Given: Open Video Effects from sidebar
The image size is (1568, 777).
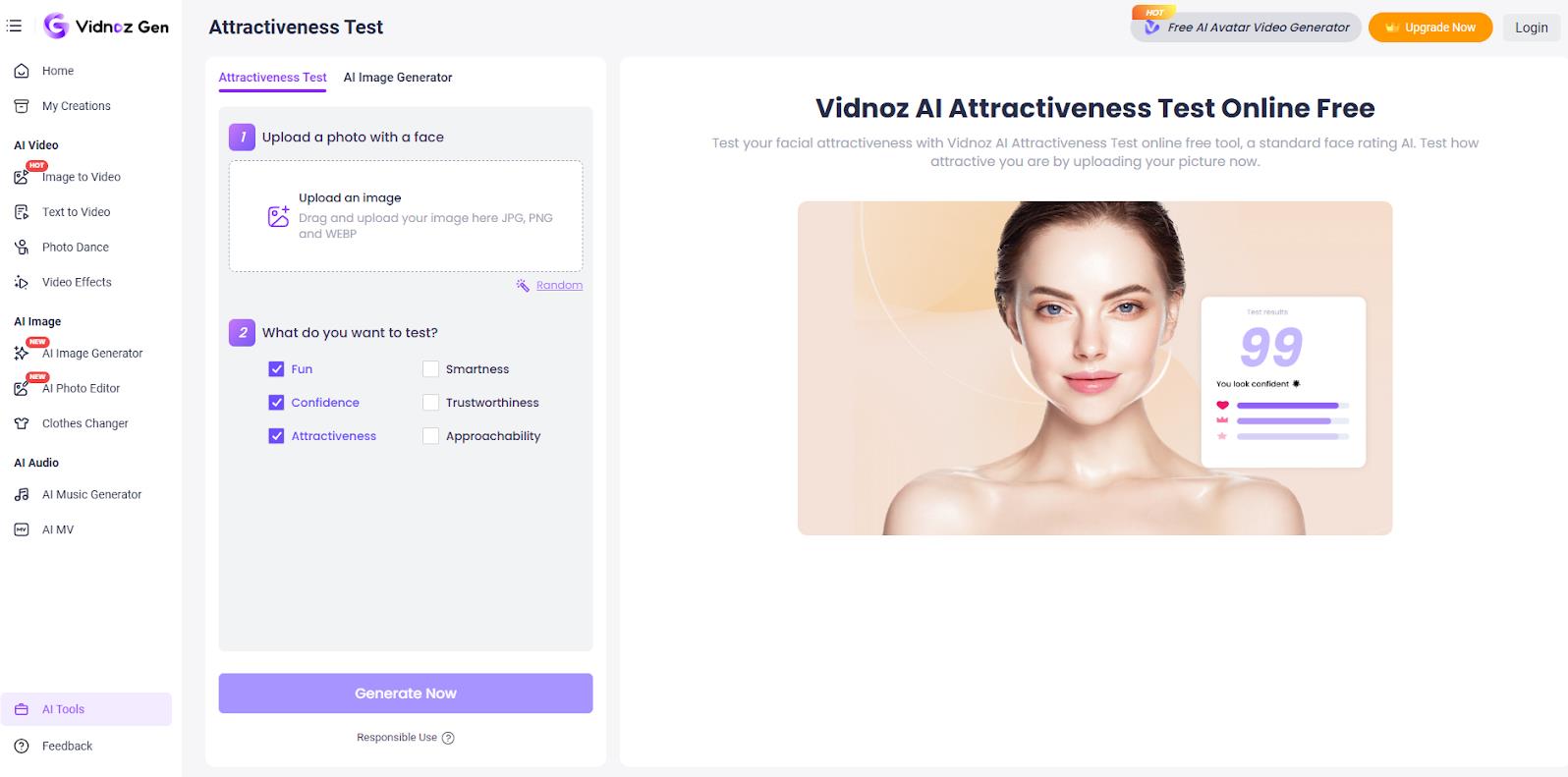Looking at the screenshot, I should 77,282.
